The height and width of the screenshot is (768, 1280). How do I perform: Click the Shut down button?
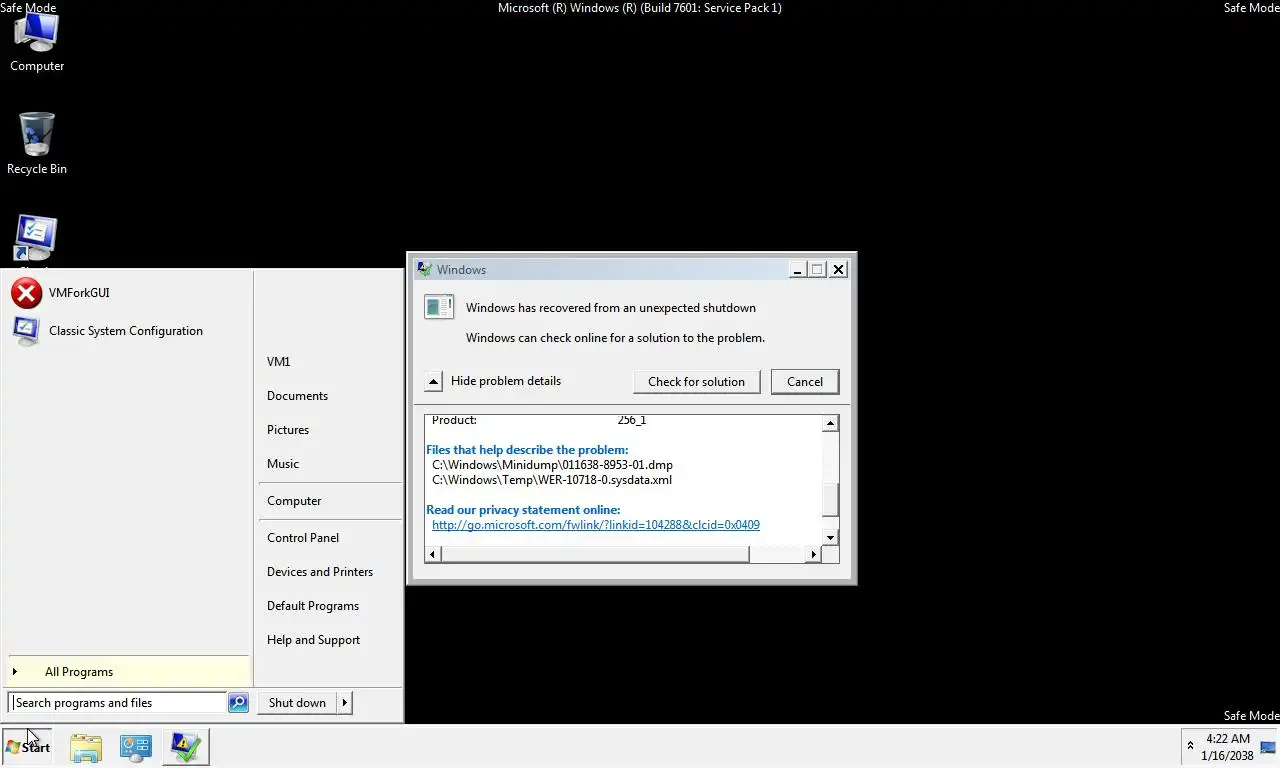297,703
